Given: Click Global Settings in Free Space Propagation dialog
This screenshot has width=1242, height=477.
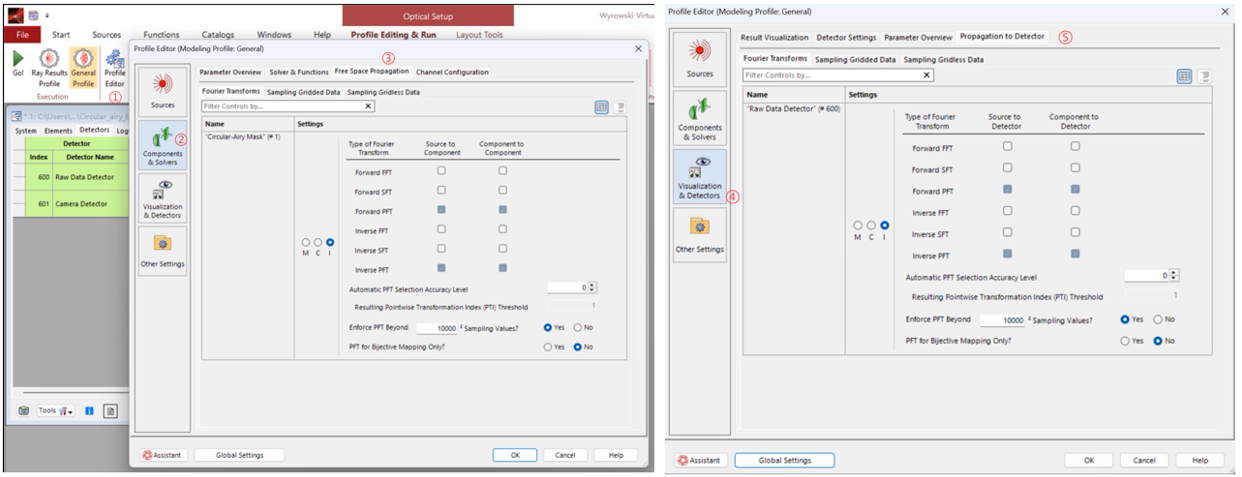Looking at the screenshot, I should pyautogui.click(x=238, y=455).
